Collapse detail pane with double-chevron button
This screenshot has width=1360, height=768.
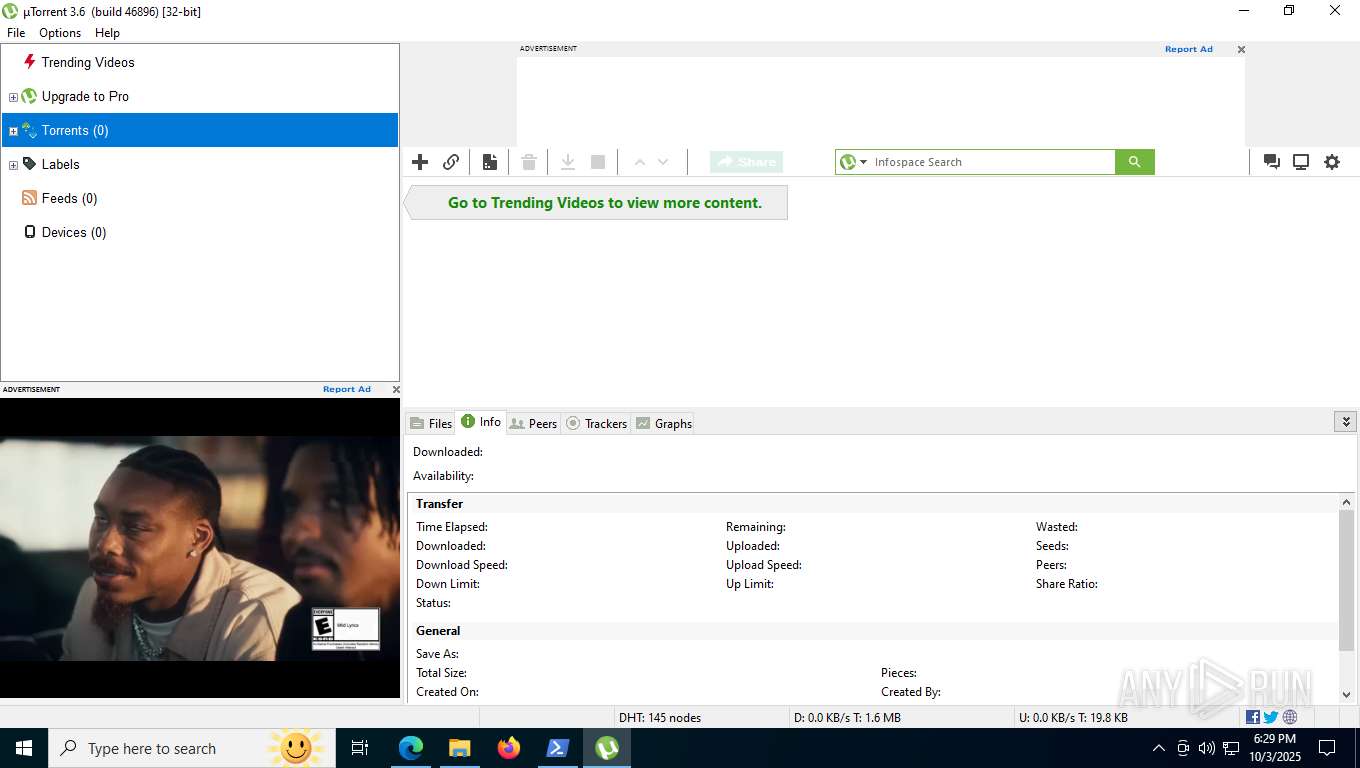tap(1345, 422)
